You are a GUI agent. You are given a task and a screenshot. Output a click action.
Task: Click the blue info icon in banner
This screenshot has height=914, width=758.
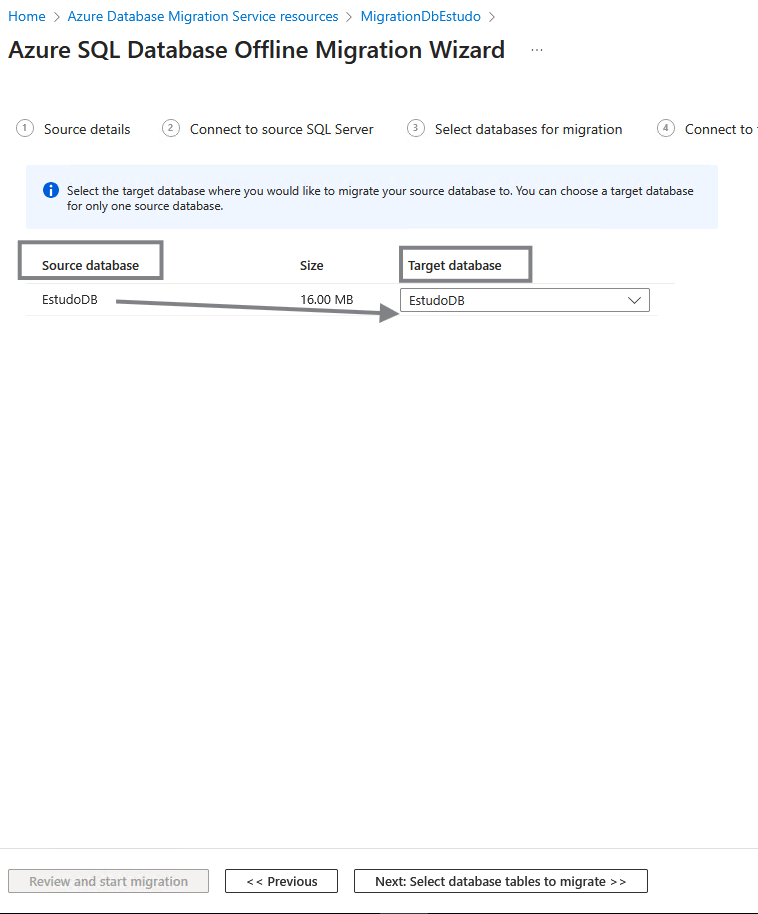[51, 190]
